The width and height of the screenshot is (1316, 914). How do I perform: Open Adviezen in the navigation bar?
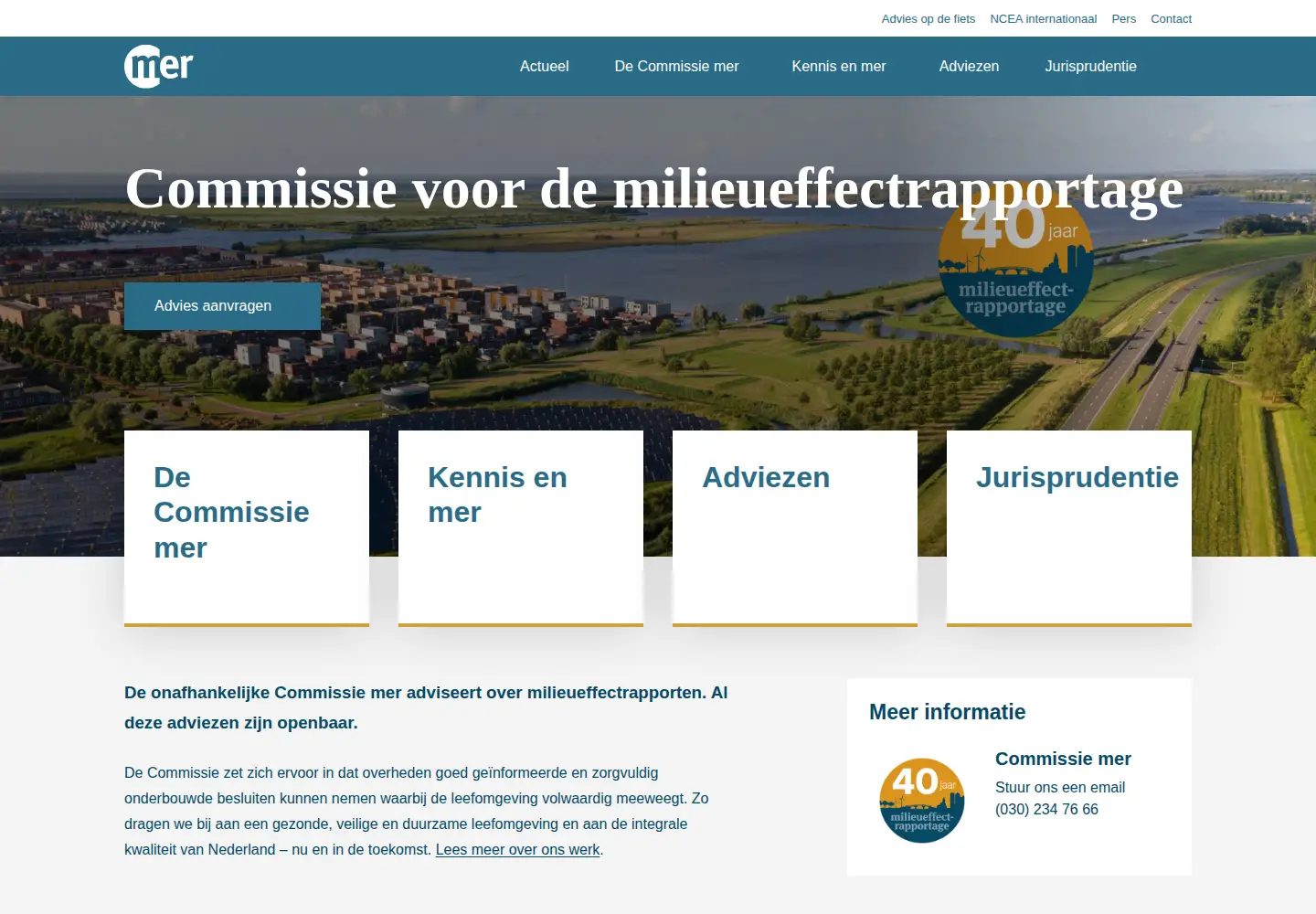[x=969, y=66]
